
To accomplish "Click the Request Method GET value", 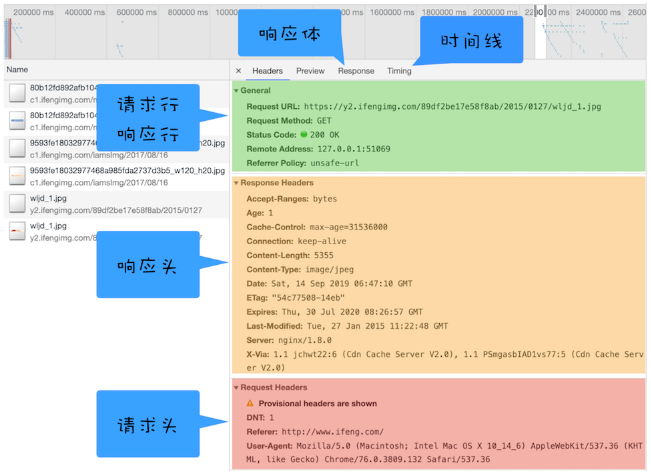I will click(324, 121).
